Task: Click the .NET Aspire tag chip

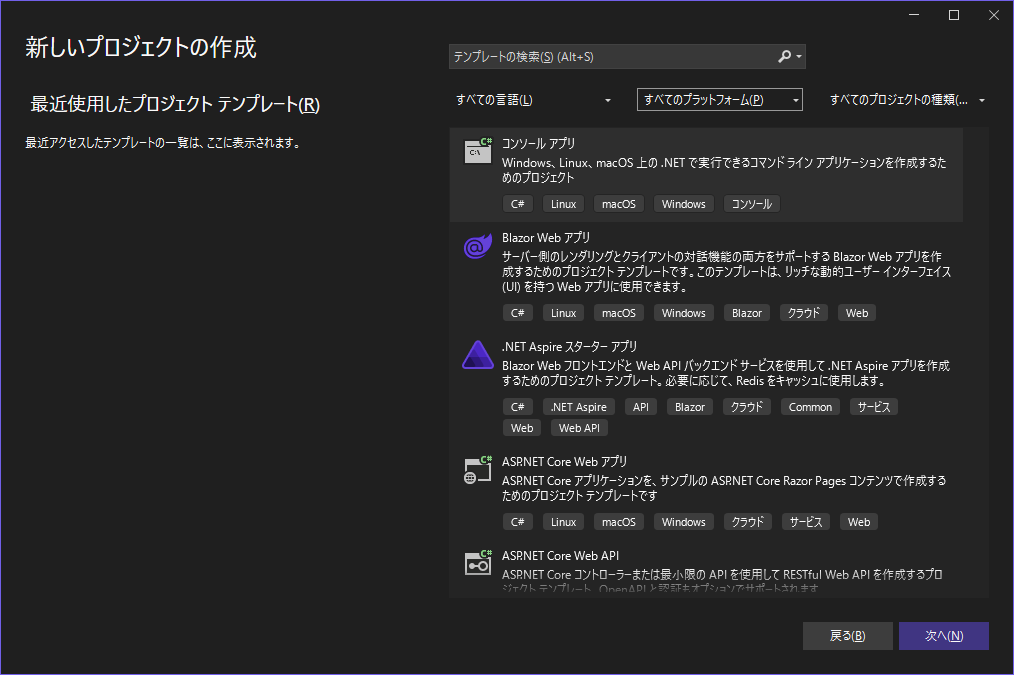Action: 578,407
